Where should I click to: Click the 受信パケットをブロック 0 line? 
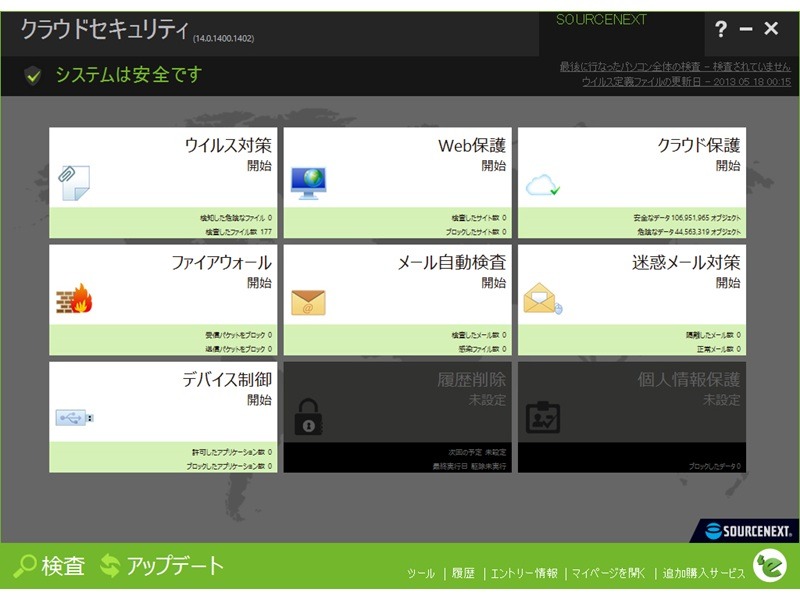(x=239, y=335)
